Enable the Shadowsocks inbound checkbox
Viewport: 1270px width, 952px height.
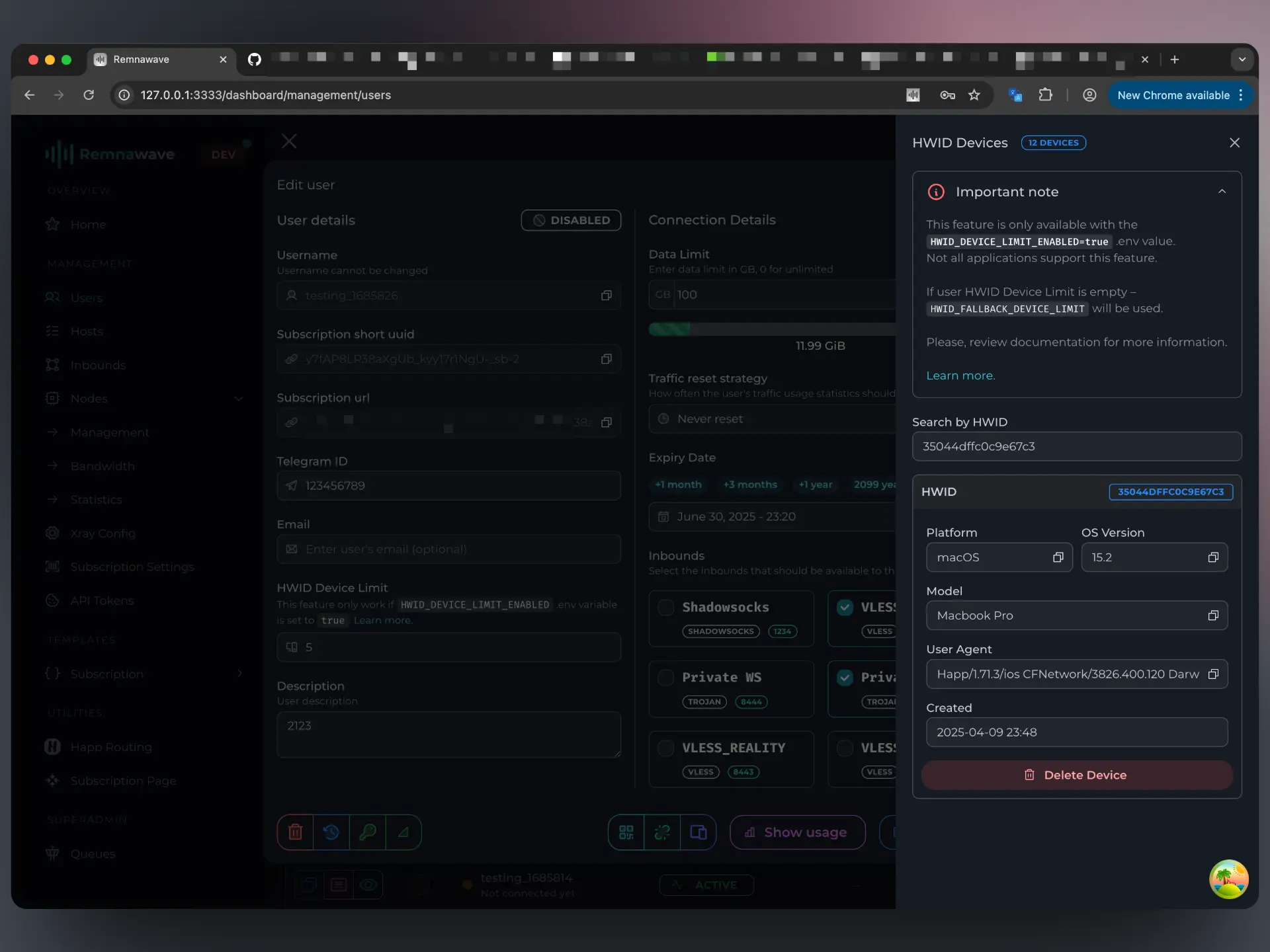point(665,607)
